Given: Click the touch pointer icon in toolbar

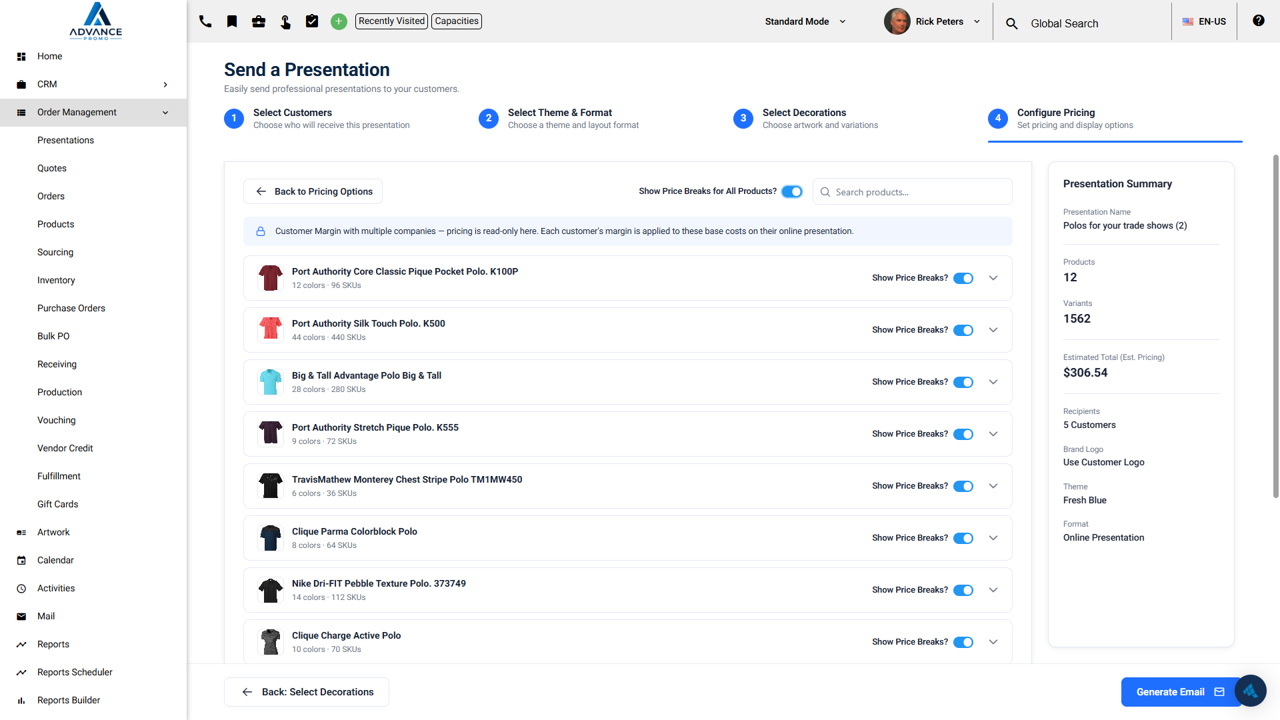Looking at the screenshot, I should coord(285,21).
